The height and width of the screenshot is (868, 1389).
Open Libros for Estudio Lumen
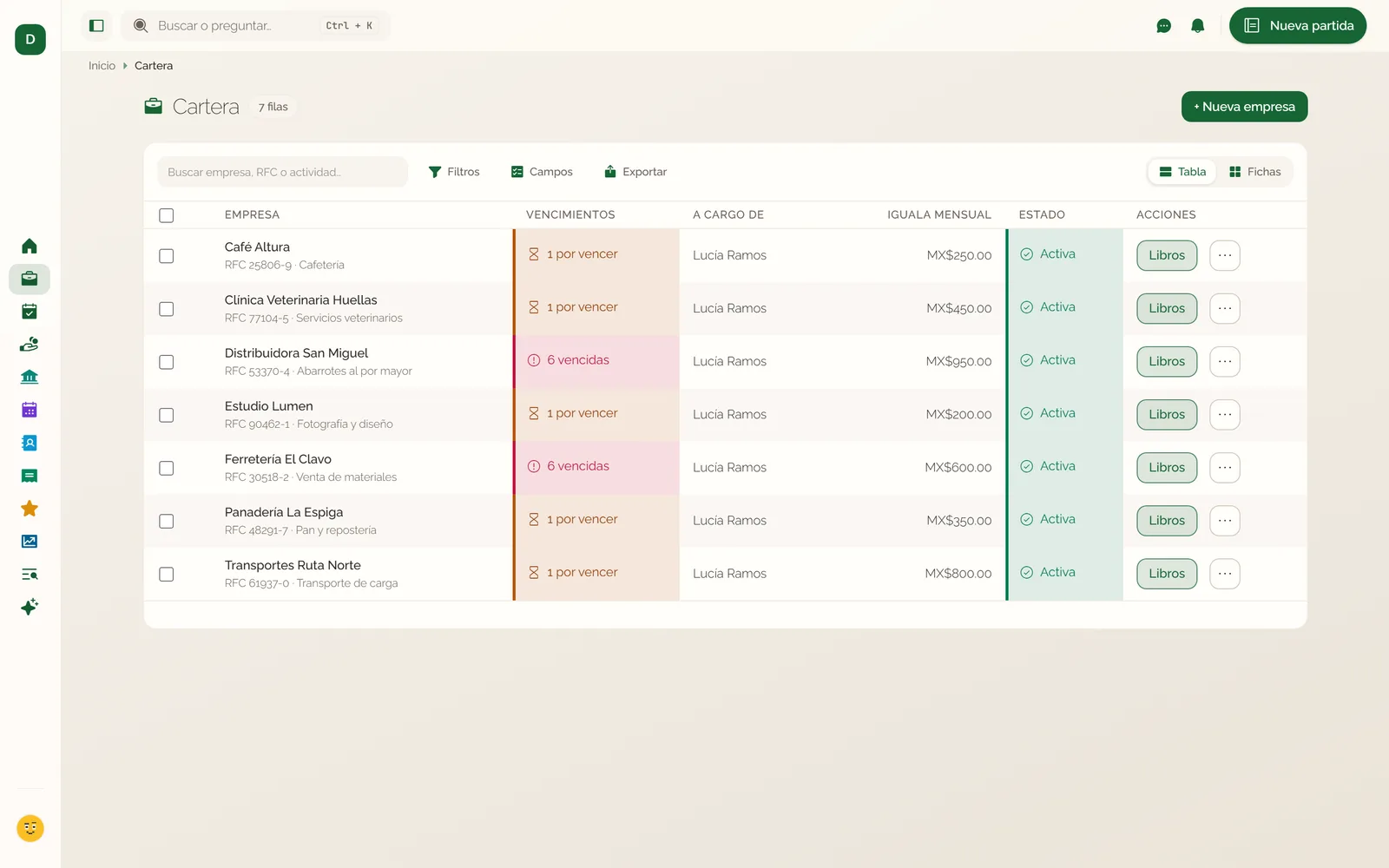pyautogui.click(x=1167, y=414)
